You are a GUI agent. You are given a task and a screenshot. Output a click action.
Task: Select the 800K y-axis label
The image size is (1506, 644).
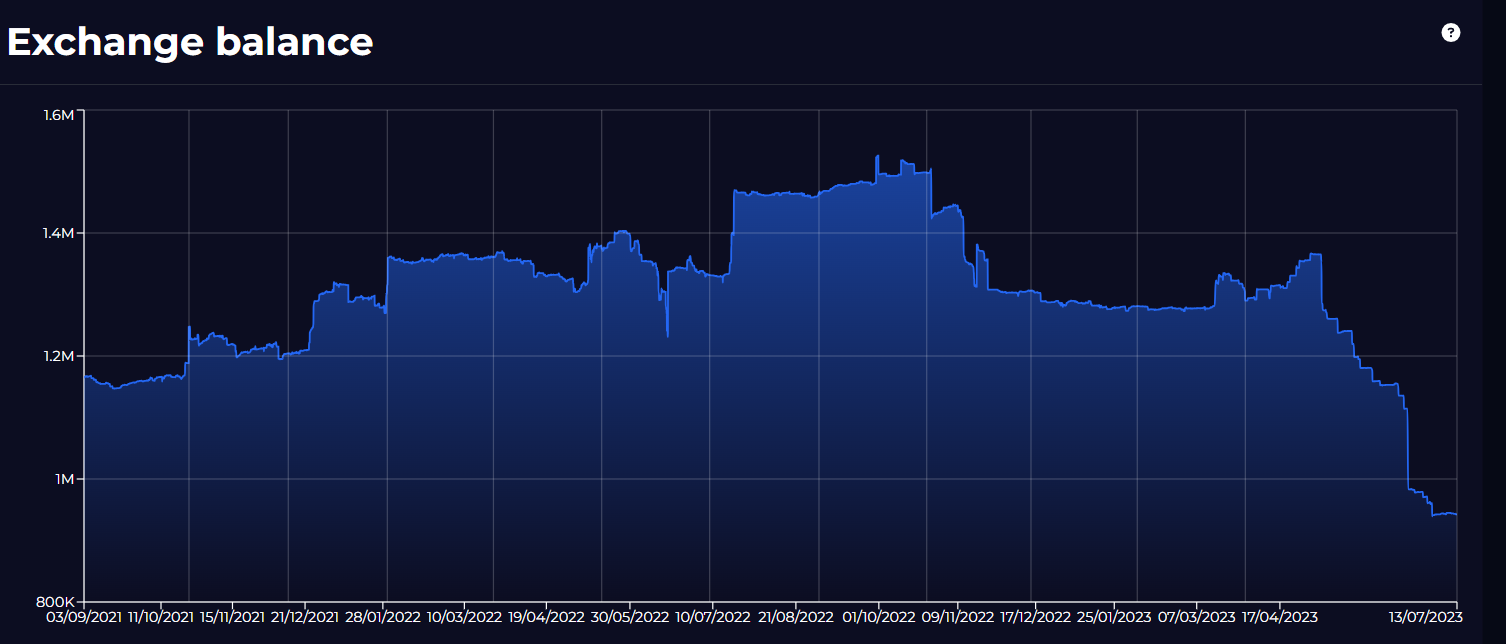tap(57, 602)
